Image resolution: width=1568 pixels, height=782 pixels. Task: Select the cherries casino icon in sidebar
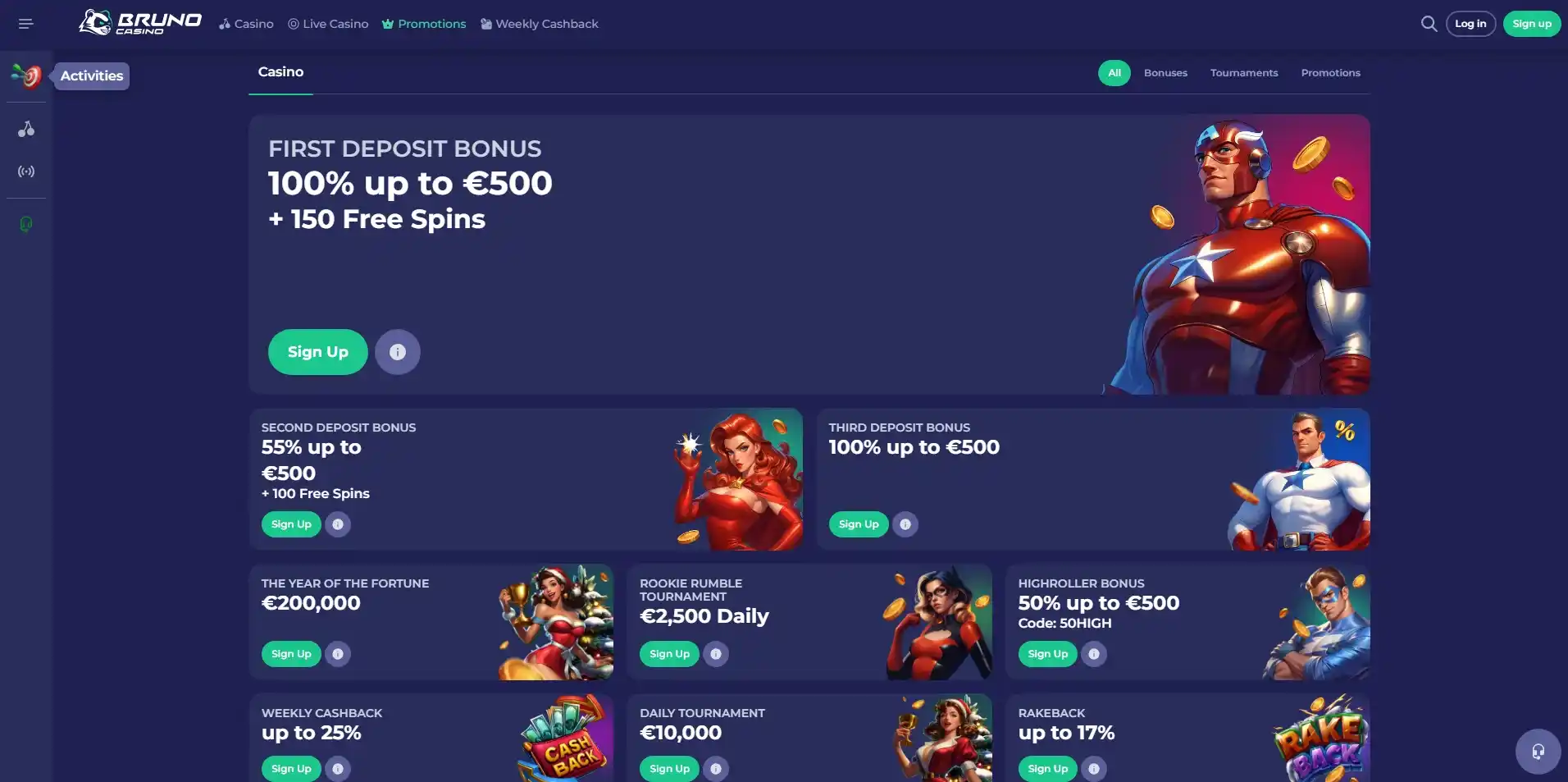[26, 129]
